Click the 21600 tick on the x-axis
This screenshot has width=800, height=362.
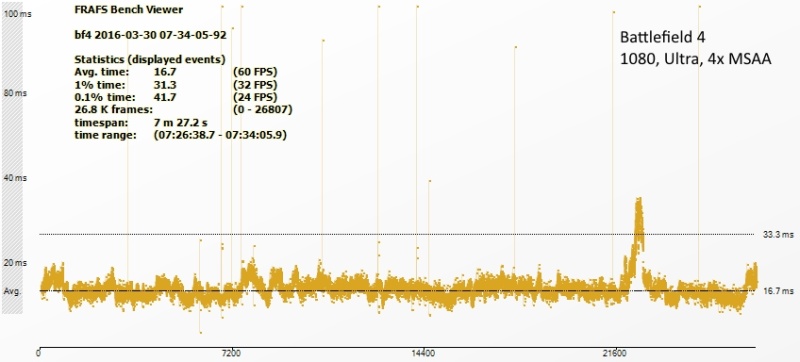[x=615, y=353]
